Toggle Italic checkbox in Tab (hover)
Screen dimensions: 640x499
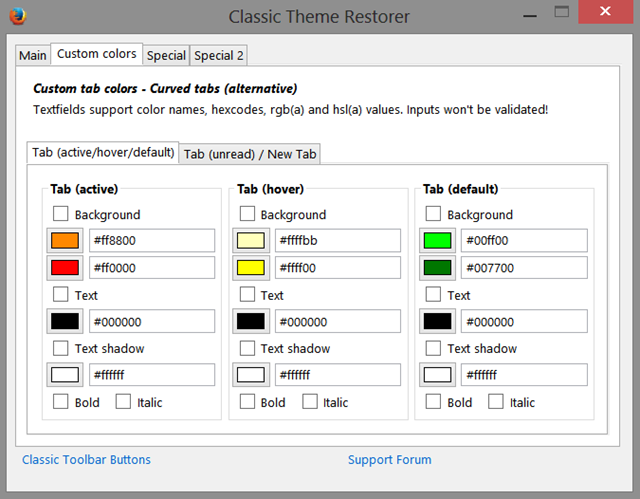click(x=310, y=402)
